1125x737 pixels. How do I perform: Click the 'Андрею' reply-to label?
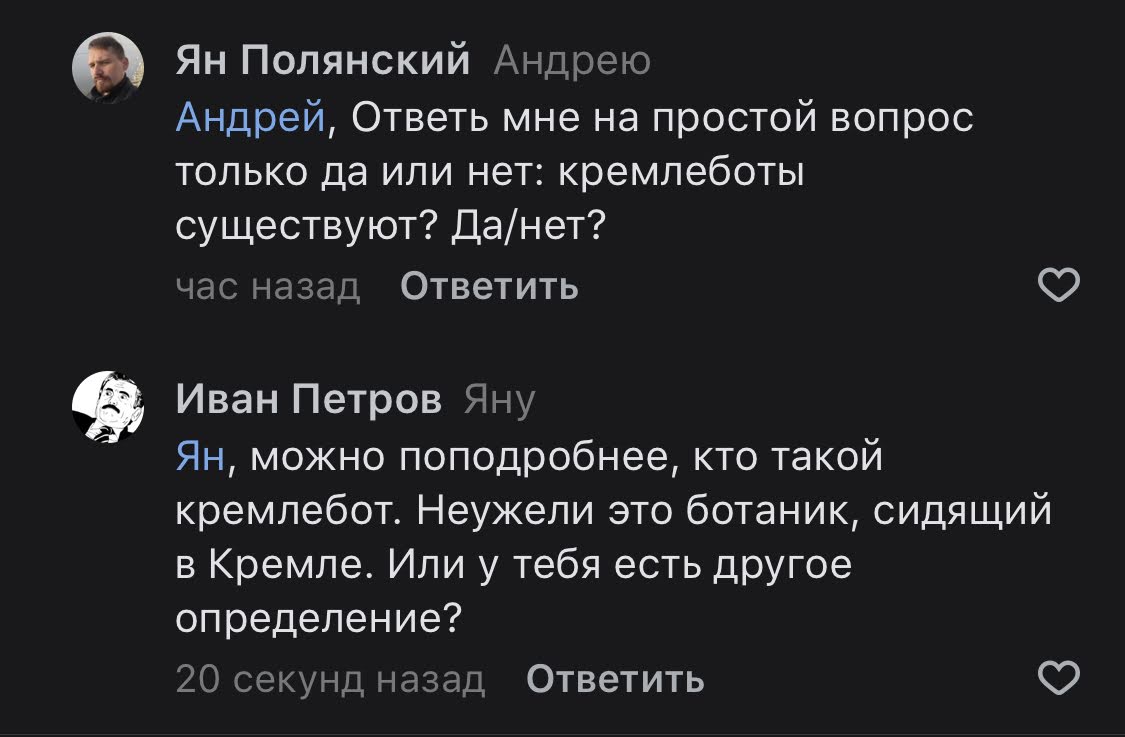[572, 62]
